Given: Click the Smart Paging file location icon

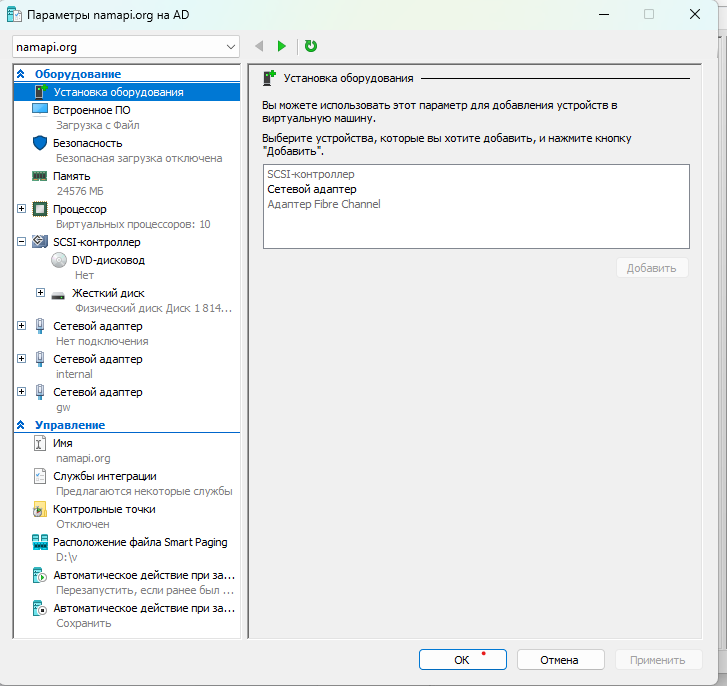Looking at the screenshot, I should pos(39,543).
